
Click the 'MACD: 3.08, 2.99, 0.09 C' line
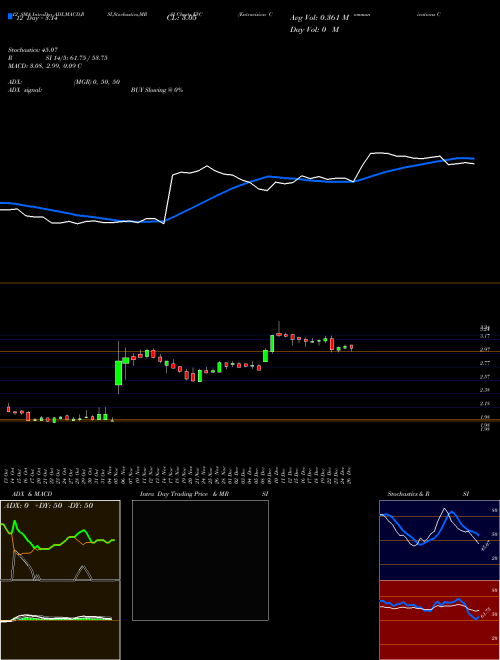point(45,66)
